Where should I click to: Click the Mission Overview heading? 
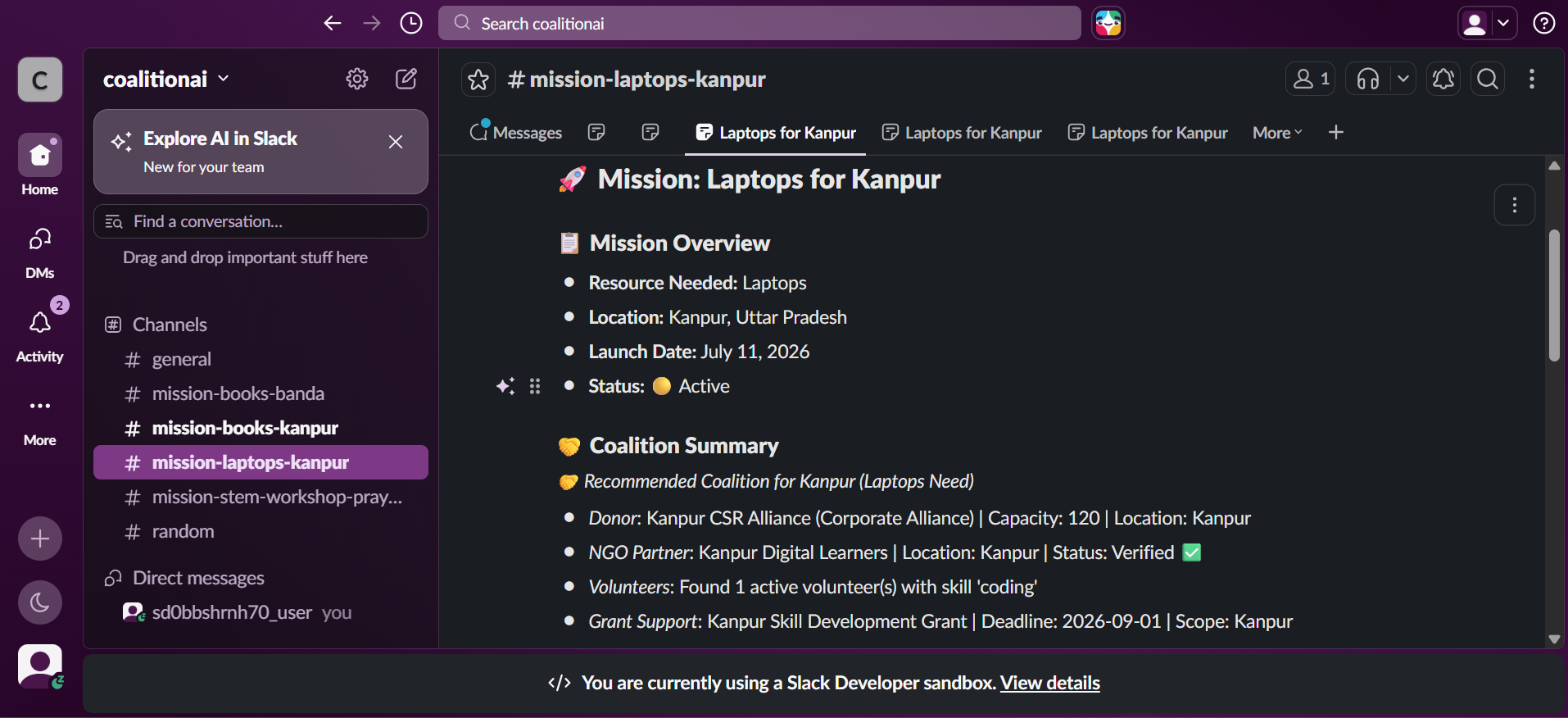[x=680, y=243]
